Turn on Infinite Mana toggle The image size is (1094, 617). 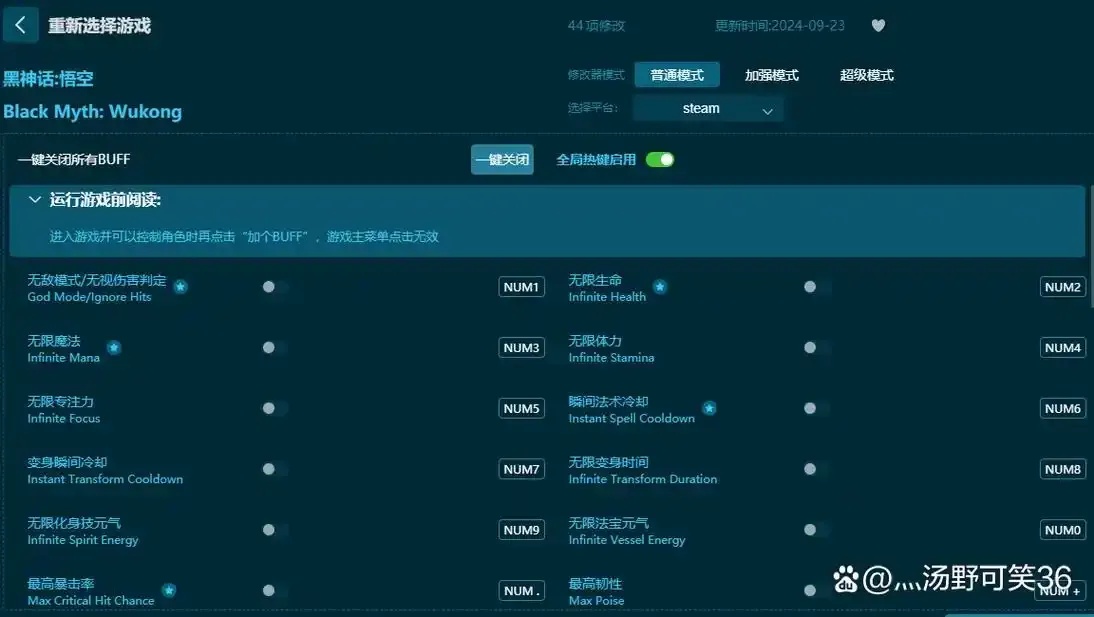point(274,348)
